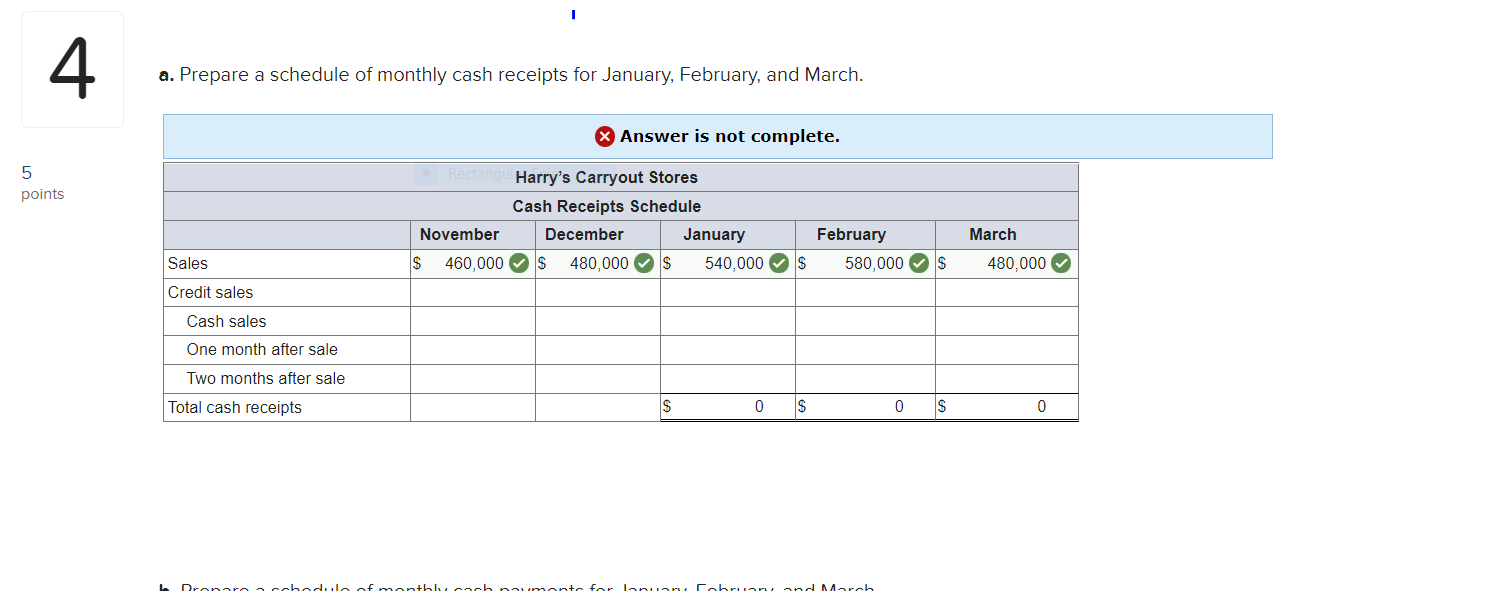Viewport: 1494px width, 591px height.
Task: Click December Two months after sale cell
Action: pos(598,379)
